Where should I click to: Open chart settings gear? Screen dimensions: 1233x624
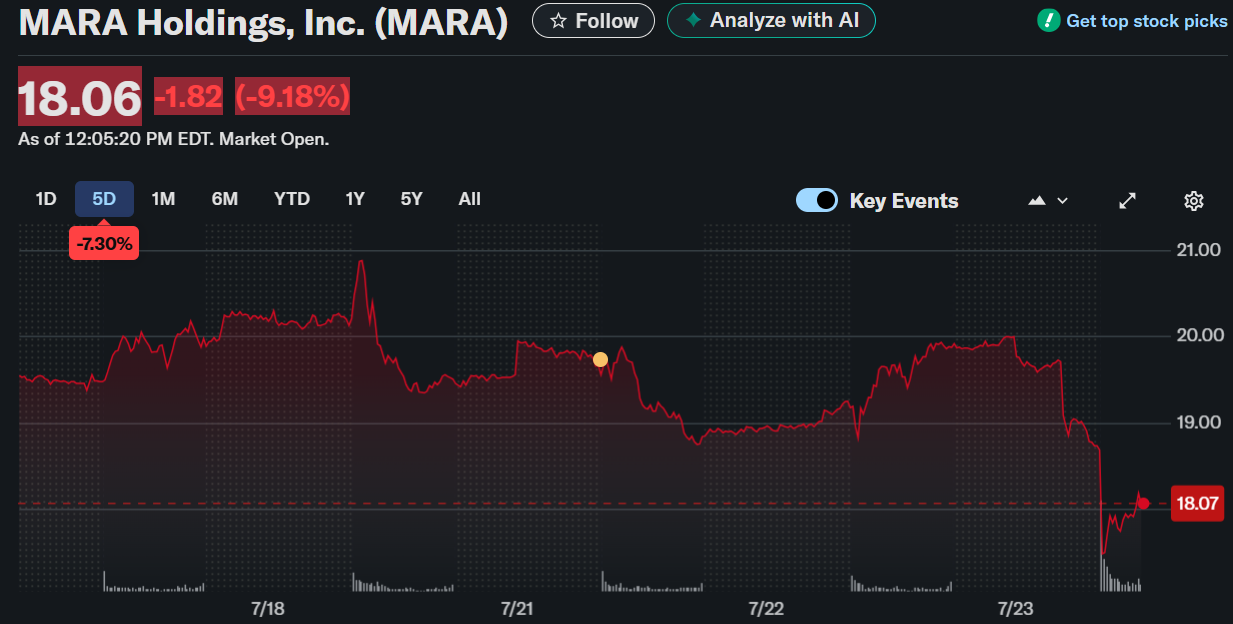1193,200
